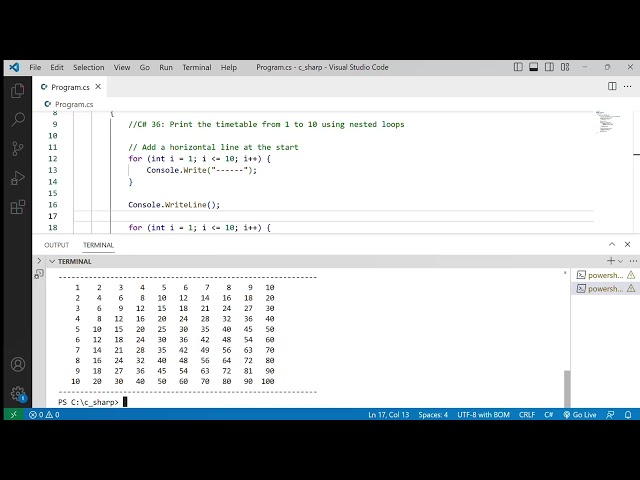Open the Manage gear menu
640x480 pixels.
point(18,393)
